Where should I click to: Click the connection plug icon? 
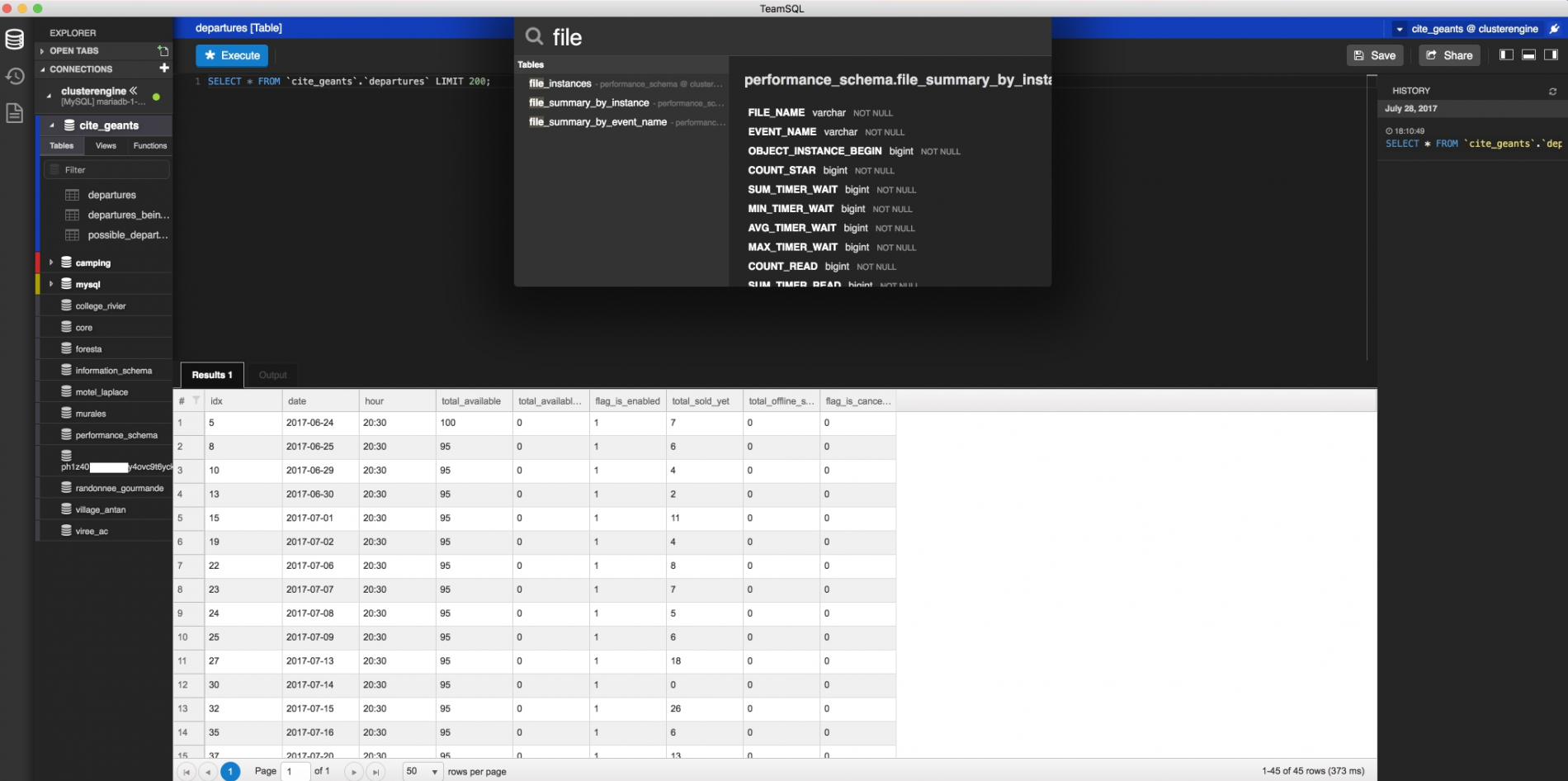(x=1554, y=29)
